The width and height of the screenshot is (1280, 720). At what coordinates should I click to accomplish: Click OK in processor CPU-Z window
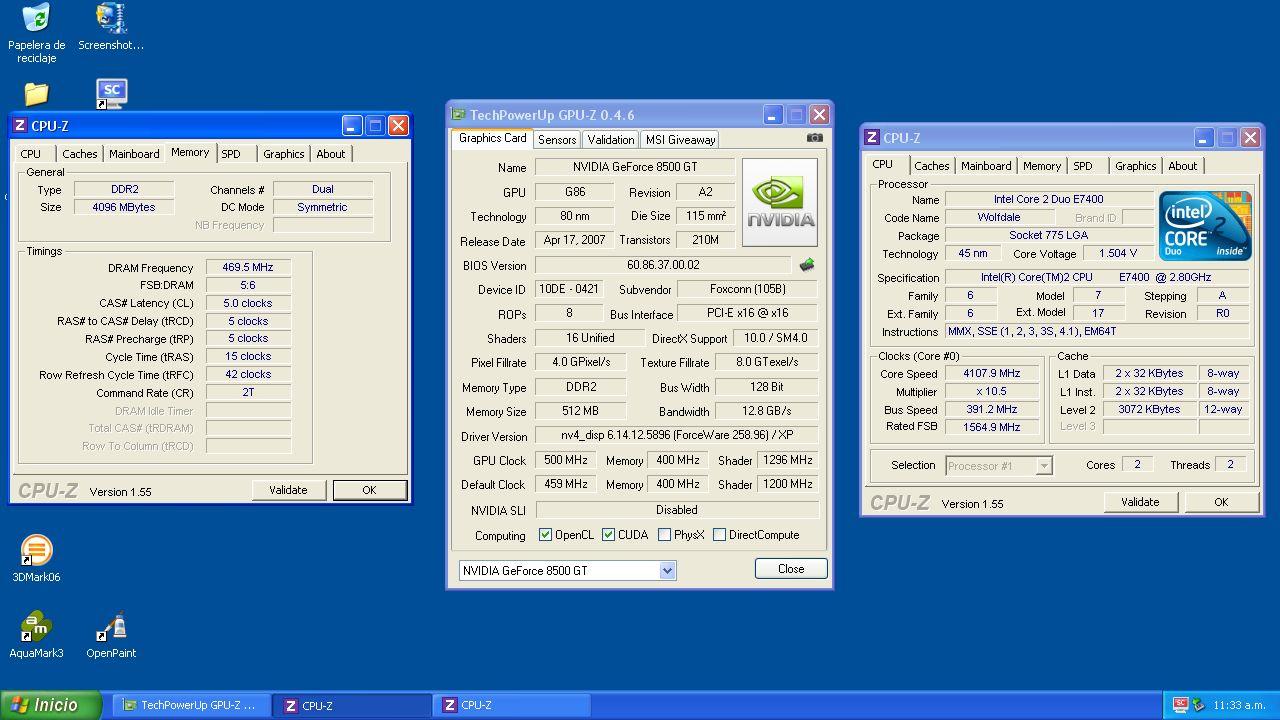[x=1221, y=502]
